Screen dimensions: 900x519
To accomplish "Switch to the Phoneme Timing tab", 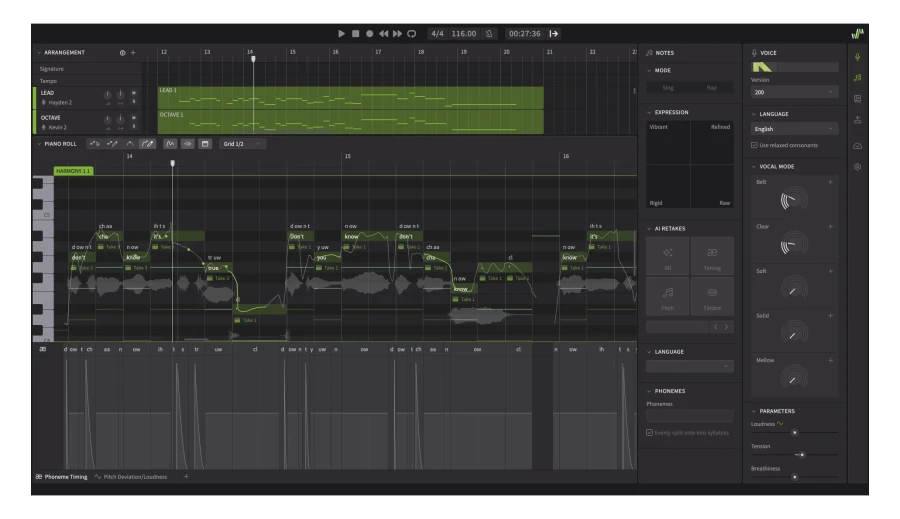I will (x=62, y=477).
